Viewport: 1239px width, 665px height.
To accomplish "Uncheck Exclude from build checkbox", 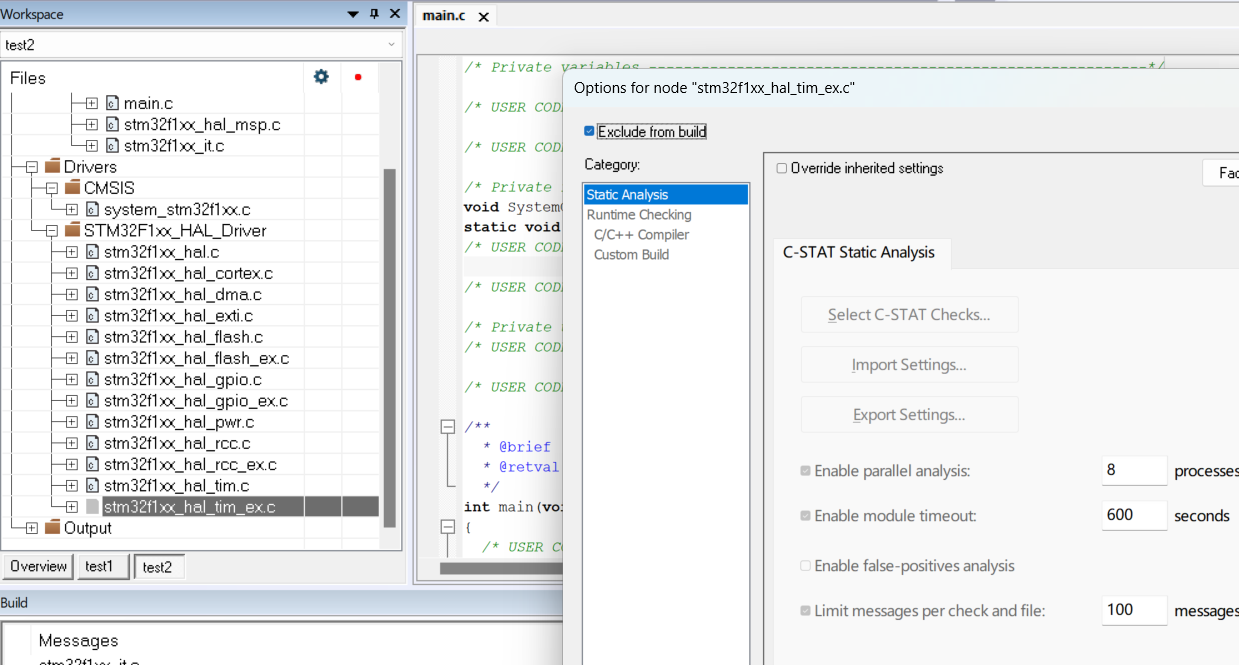I will (x=589, y=131).
